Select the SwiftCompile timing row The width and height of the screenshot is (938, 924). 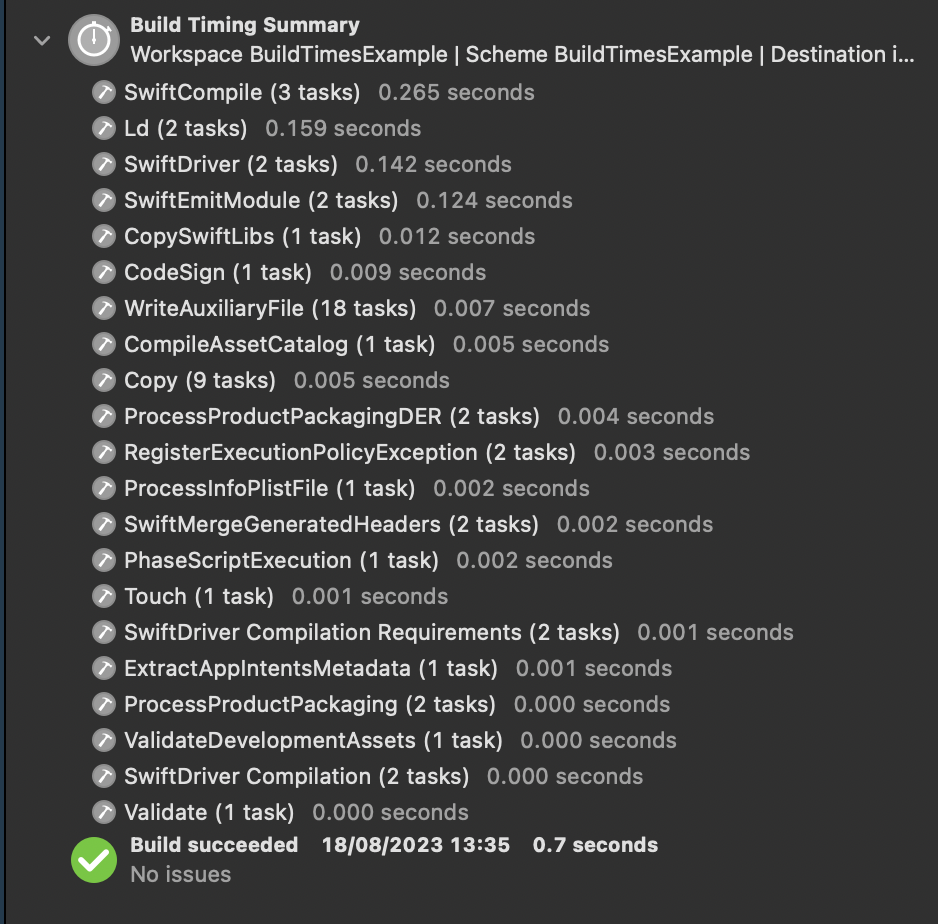pyautogui.click(x=240, y=92)
